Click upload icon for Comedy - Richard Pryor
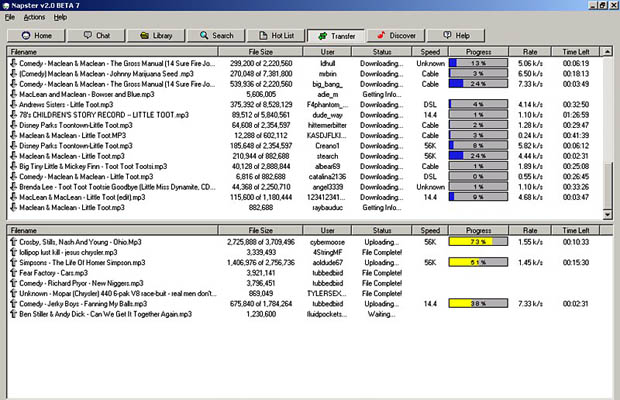 pos(13,283)
